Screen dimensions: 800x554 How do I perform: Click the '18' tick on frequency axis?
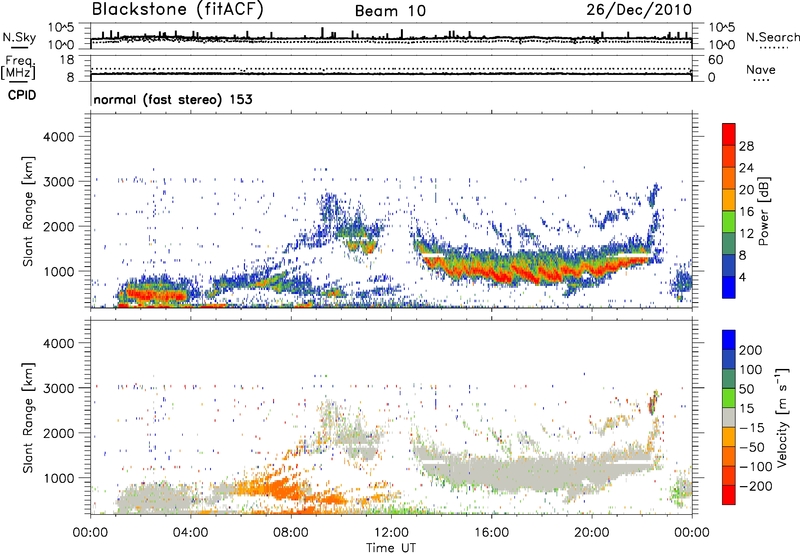click(x=67, y=60)
